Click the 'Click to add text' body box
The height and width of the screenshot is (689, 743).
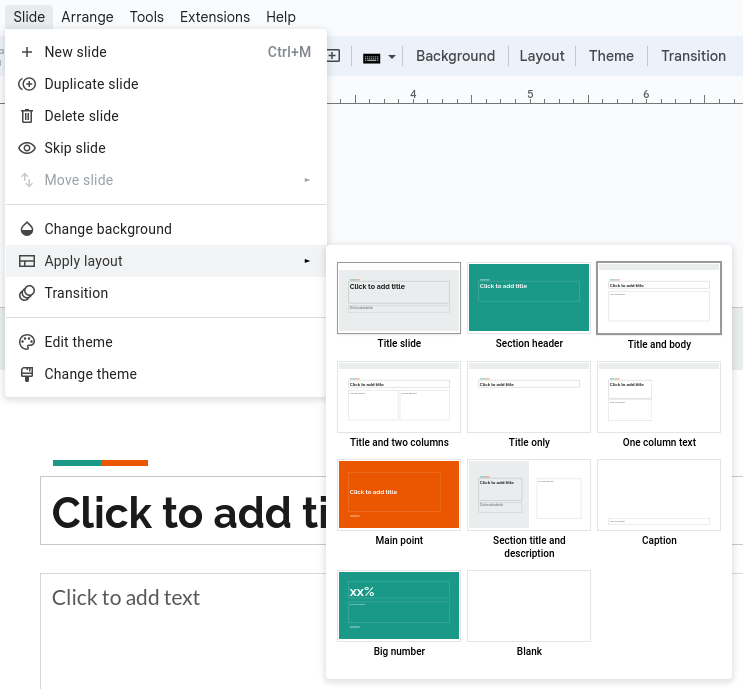(x=125, y=598)
